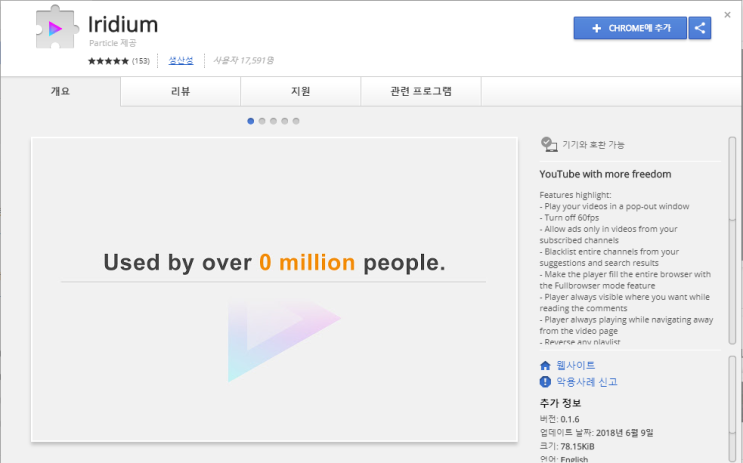Click the 'Features highlight:' line

(575, 195)
